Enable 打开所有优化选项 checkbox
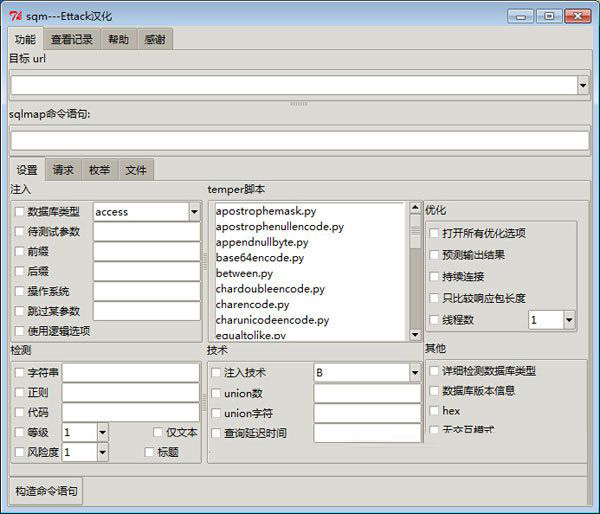The image size is (600, 514). 434,233
